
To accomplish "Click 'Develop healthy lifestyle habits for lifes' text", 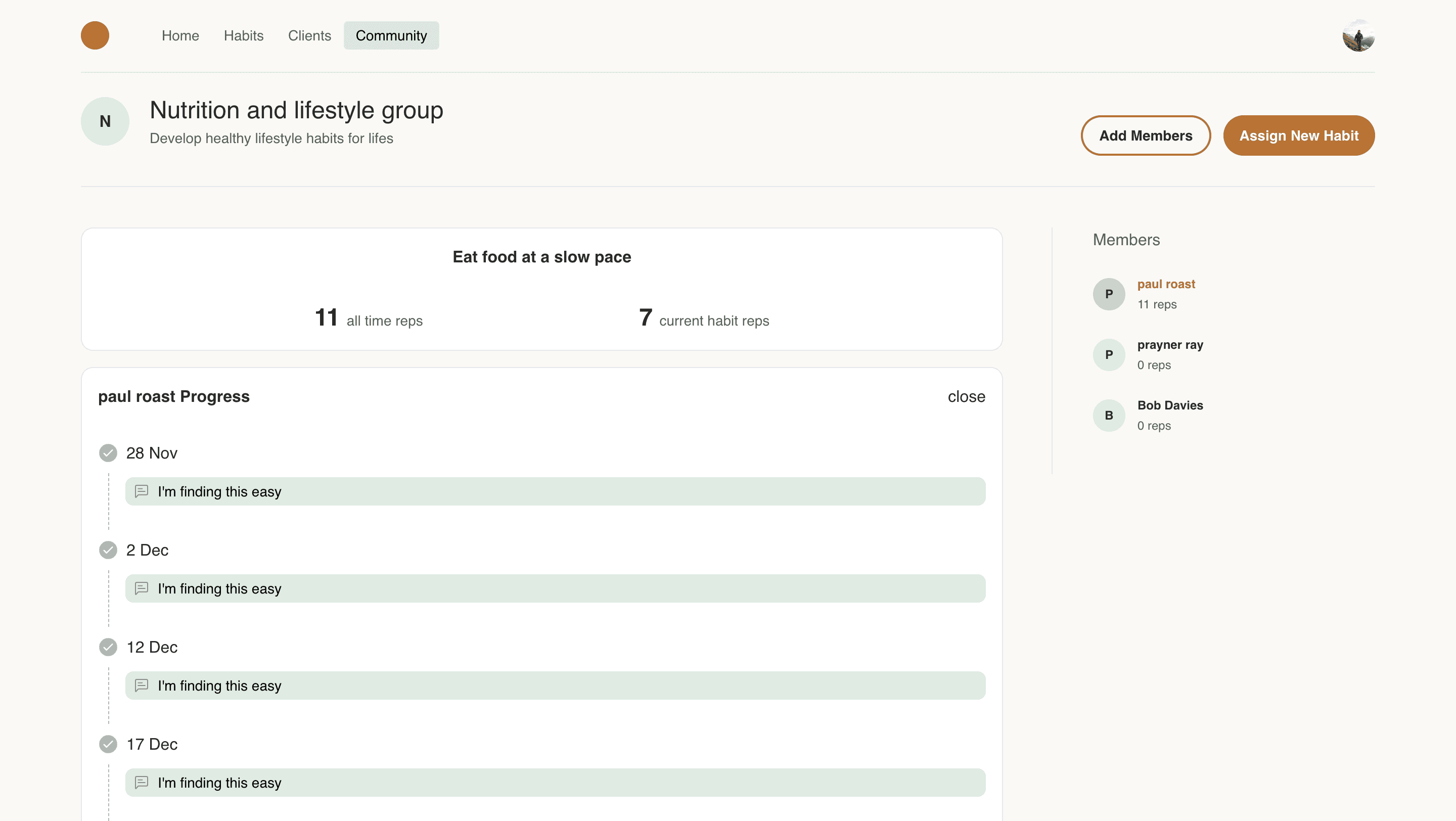I will click(x=271, y=139).
